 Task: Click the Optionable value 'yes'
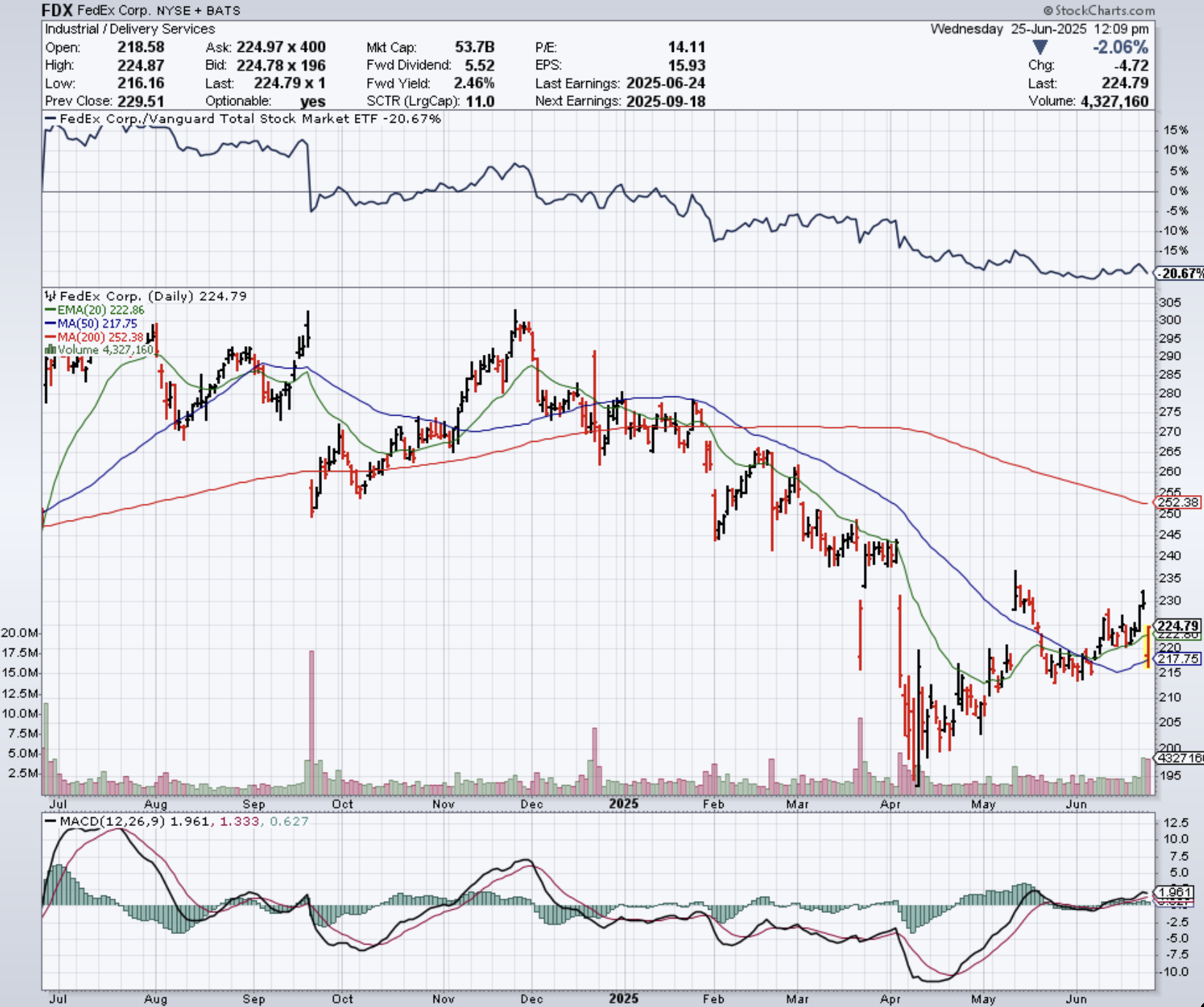[312, 102]
